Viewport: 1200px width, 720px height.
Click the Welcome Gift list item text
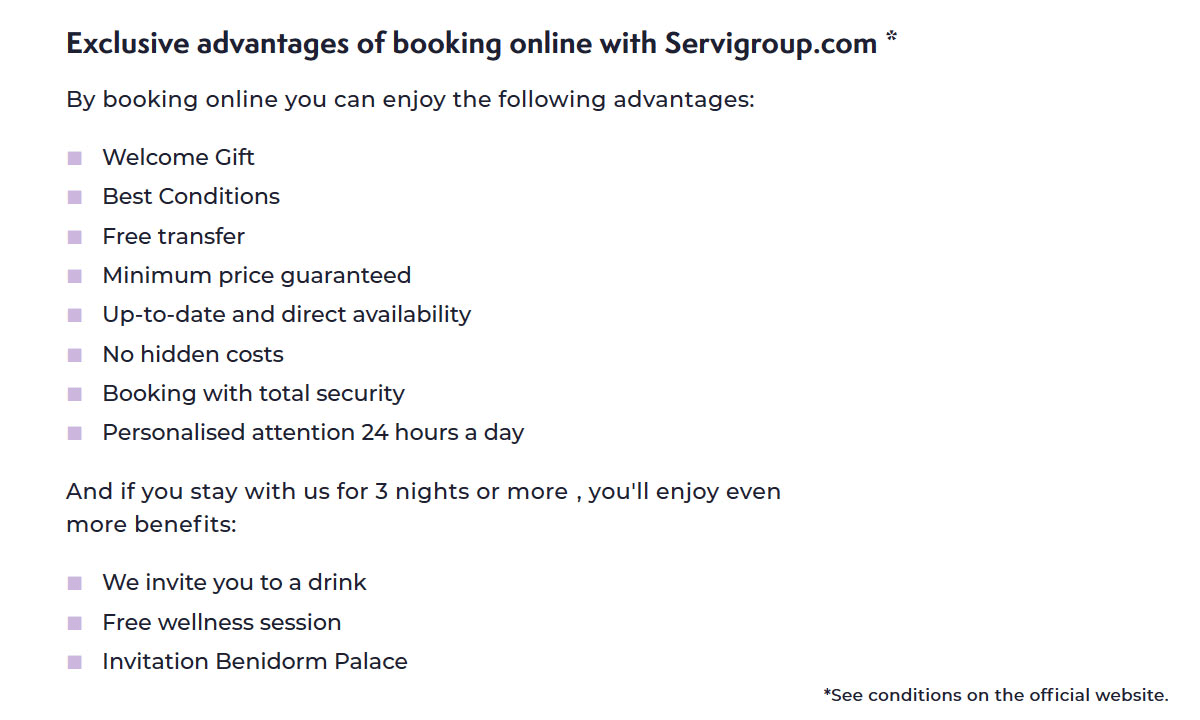[x=178, y=157]
